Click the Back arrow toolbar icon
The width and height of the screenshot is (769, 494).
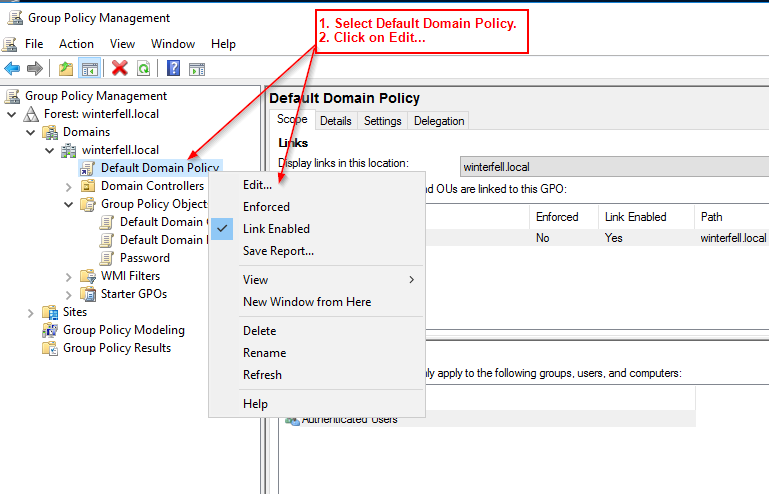(12, 68)
